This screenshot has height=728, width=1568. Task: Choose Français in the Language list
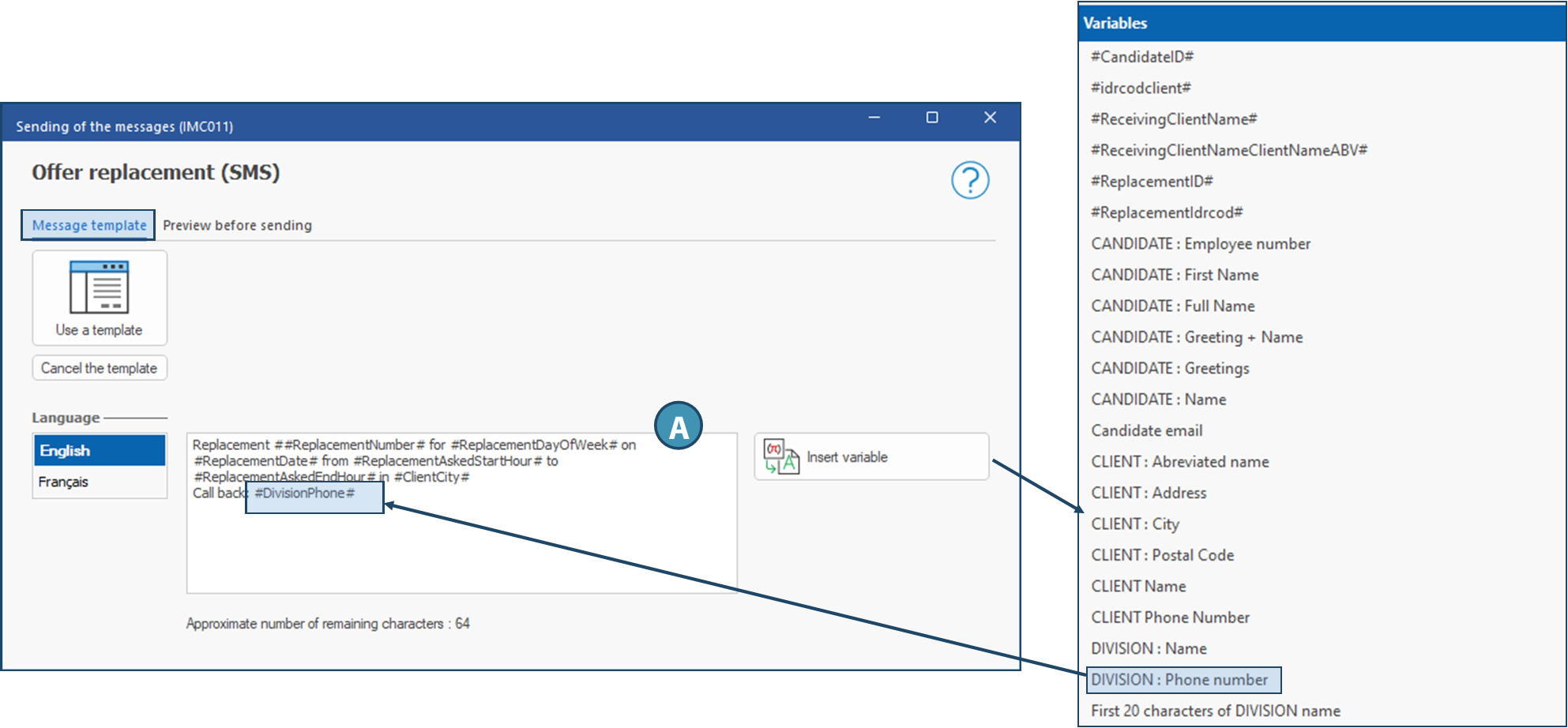99,482
